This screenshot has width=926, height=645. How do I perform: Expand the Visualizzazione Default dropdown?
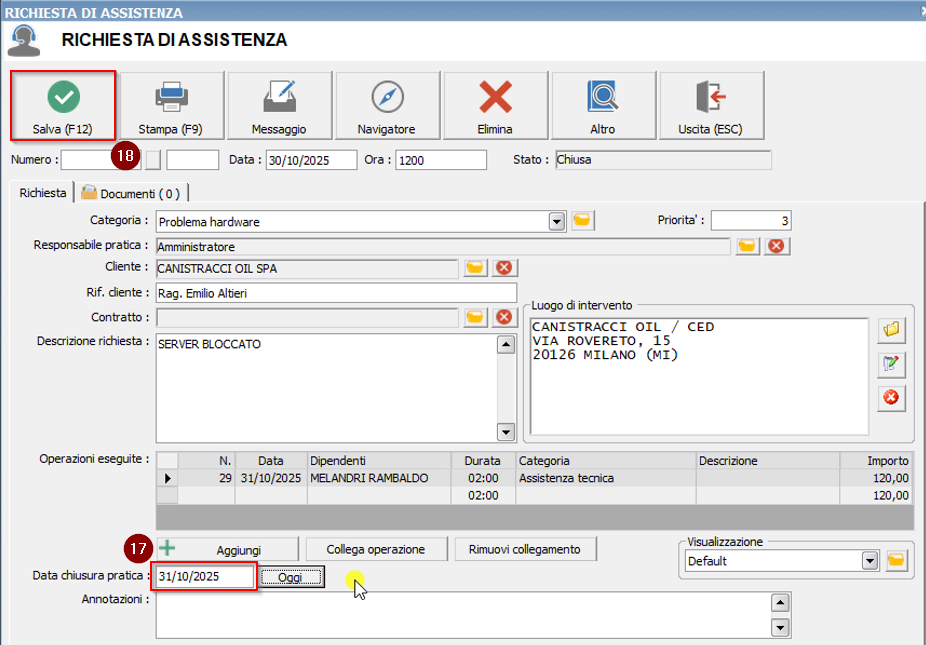869,561
